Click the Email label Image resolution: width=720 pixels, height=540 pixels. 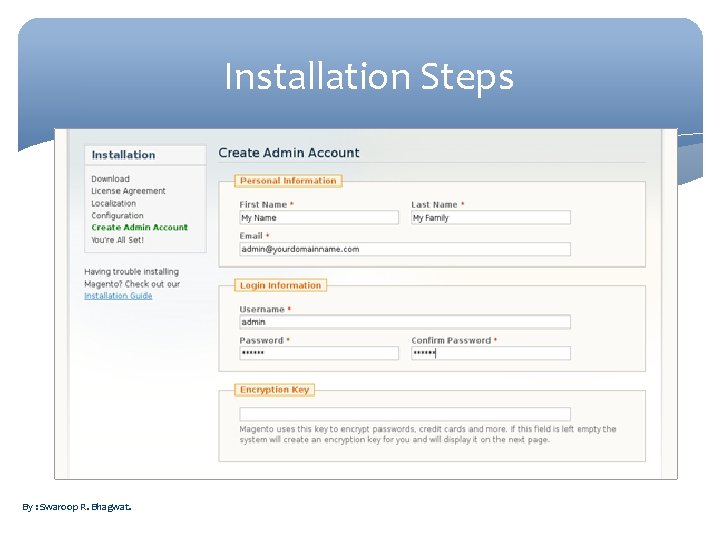pyautogui.click(x=251, y=236)
